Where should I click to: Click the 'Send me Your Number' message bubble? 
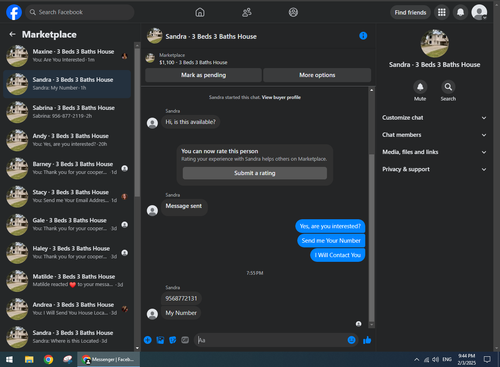click(331, 241)
